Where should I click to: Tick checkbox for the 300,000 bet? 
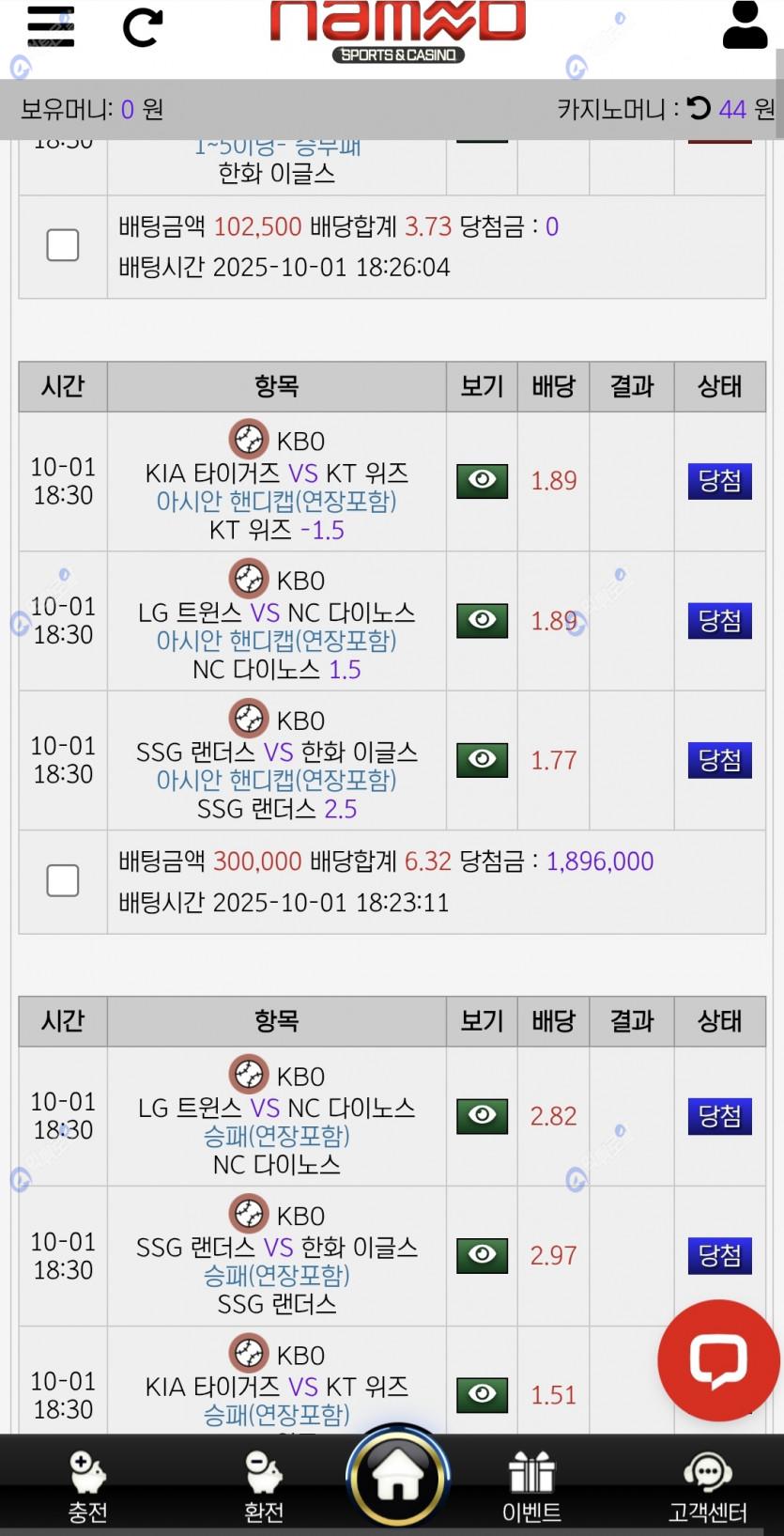[x=63, y=880]
